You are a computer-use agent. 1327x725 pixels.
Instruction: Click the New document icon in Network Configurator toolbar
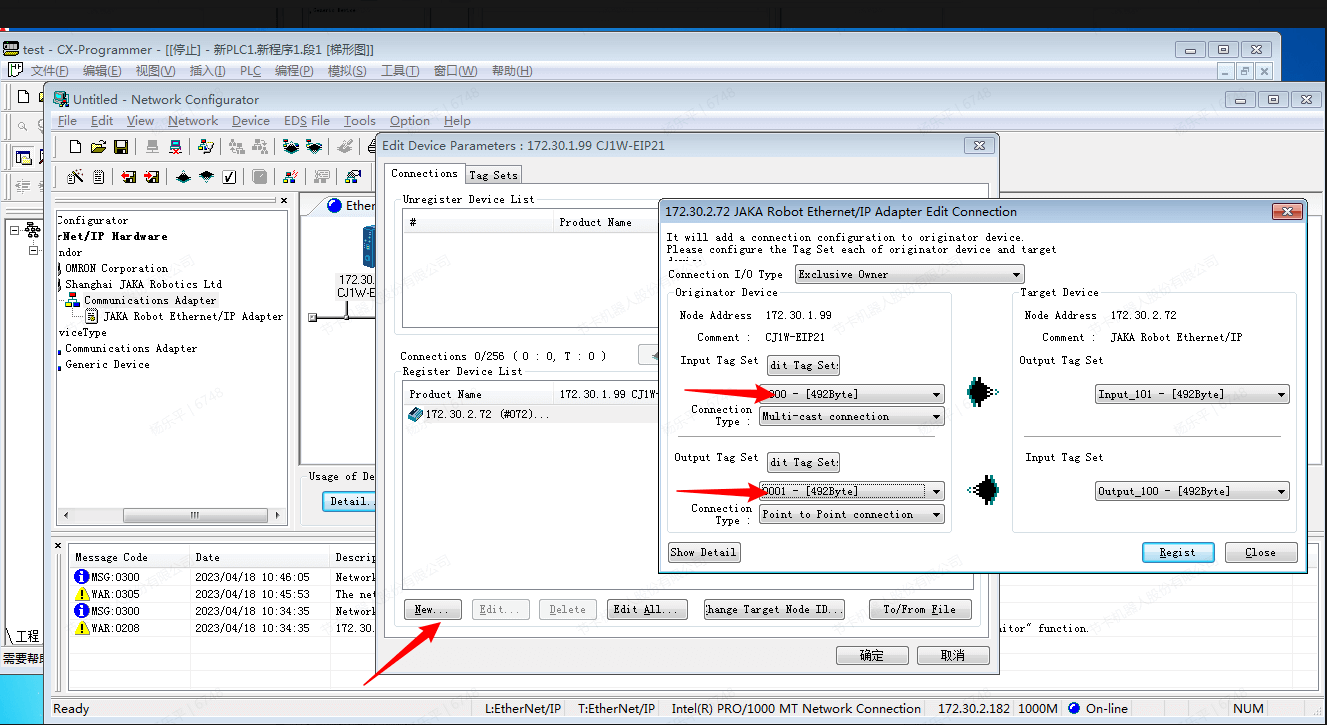tap(75, 147)
